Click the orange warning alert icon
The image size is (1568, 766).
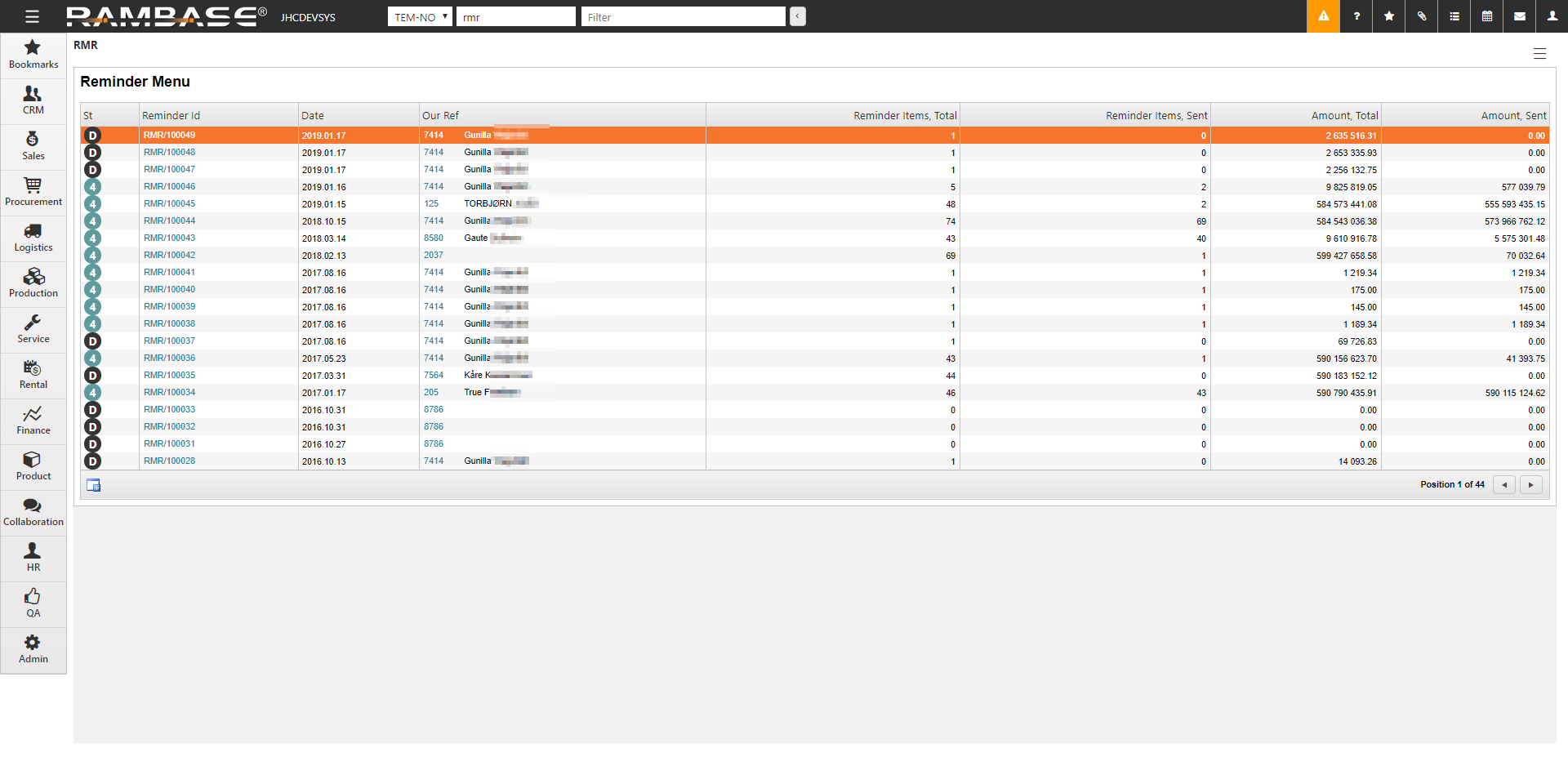(x=1323, y=16)
